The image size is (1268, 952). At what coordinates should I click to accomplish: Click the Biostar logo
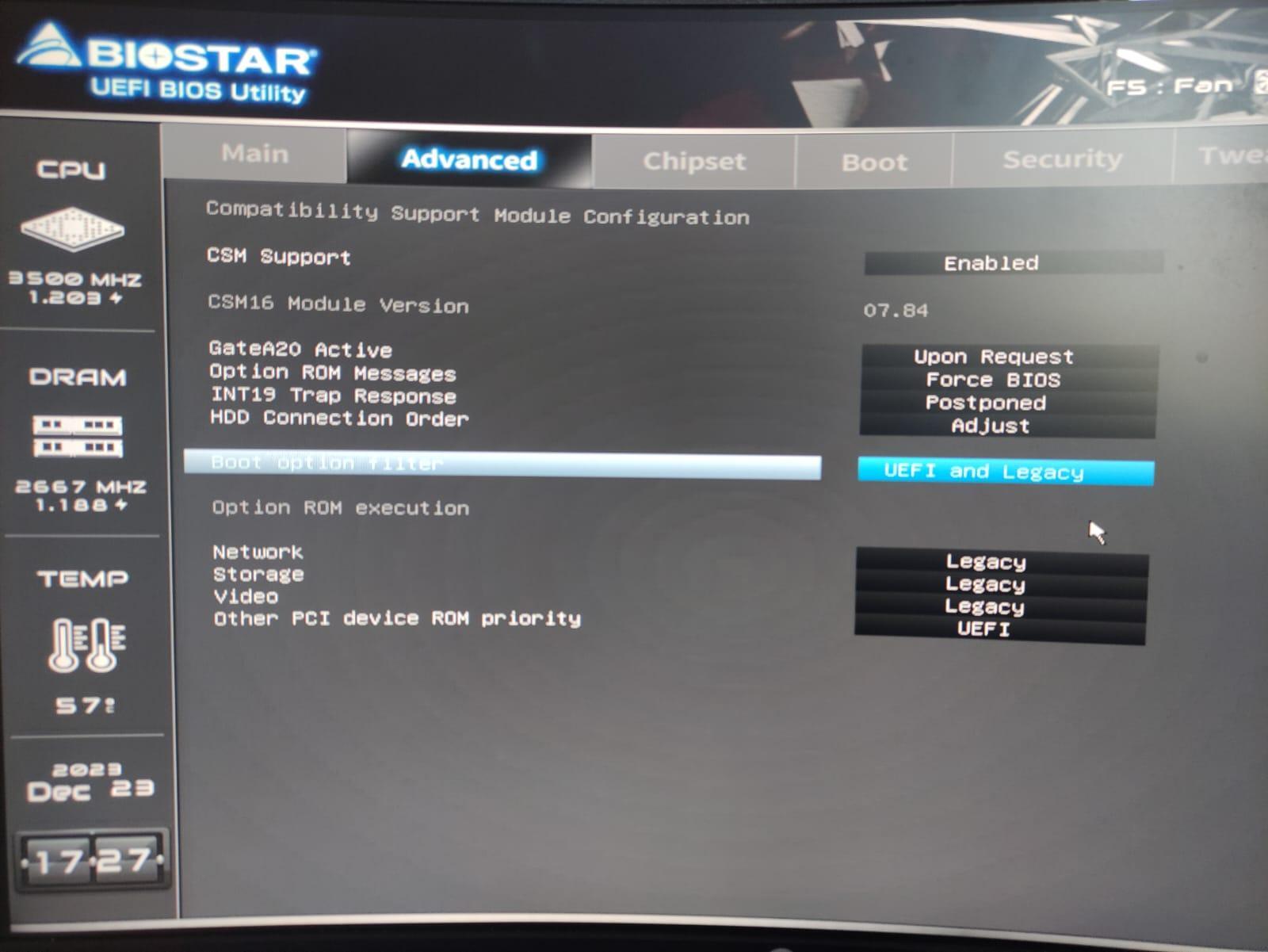pyautogui.click(x=166, y=52)
